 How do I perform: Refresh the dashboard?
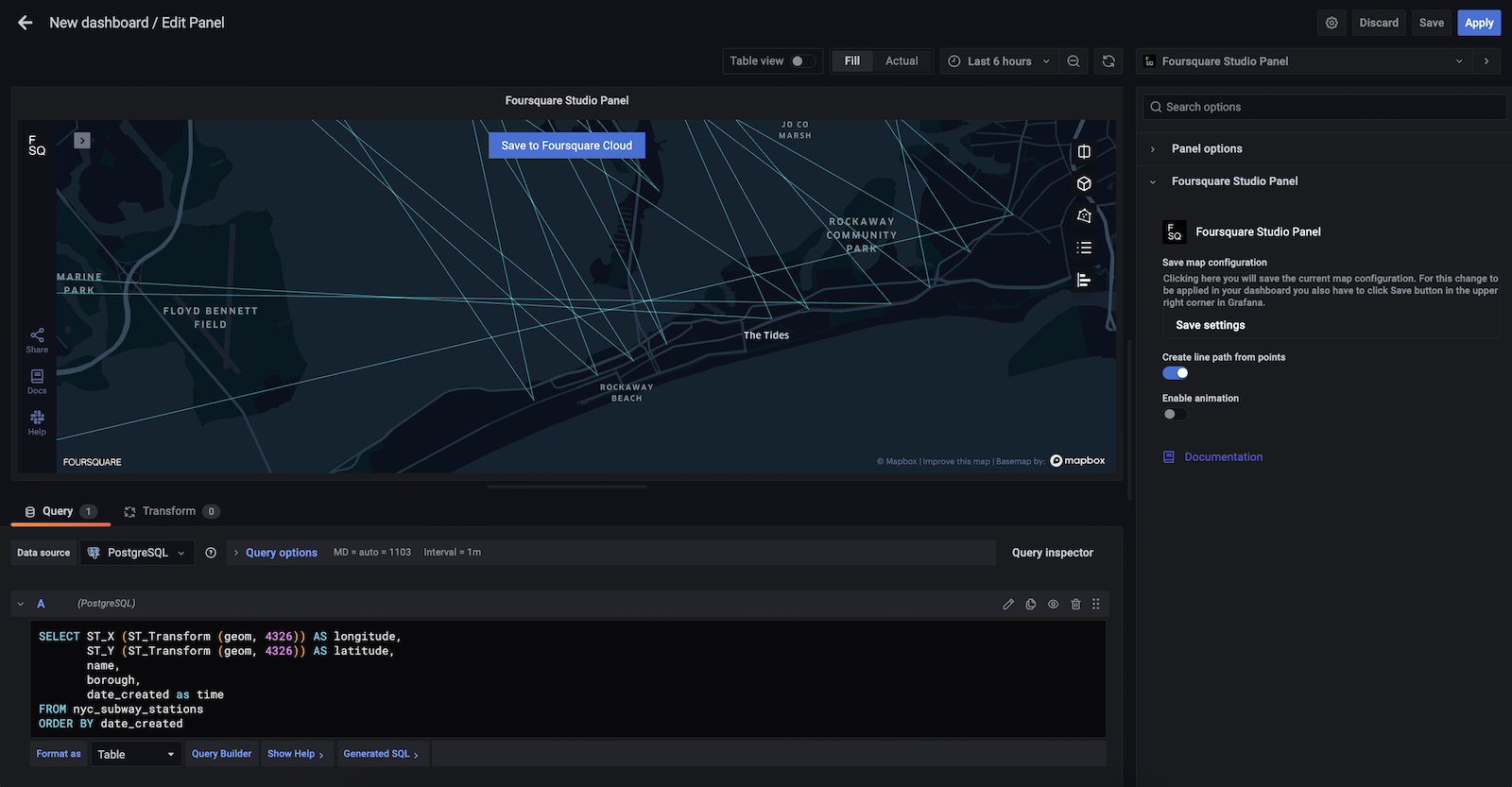(x=1108, y=61)
